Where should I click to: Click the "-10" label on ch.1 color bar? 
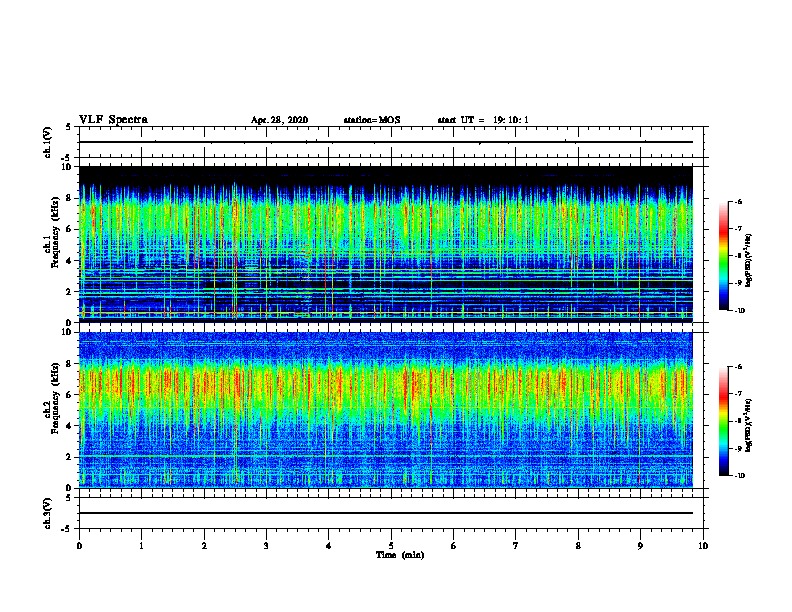click(x=740, y=311)
